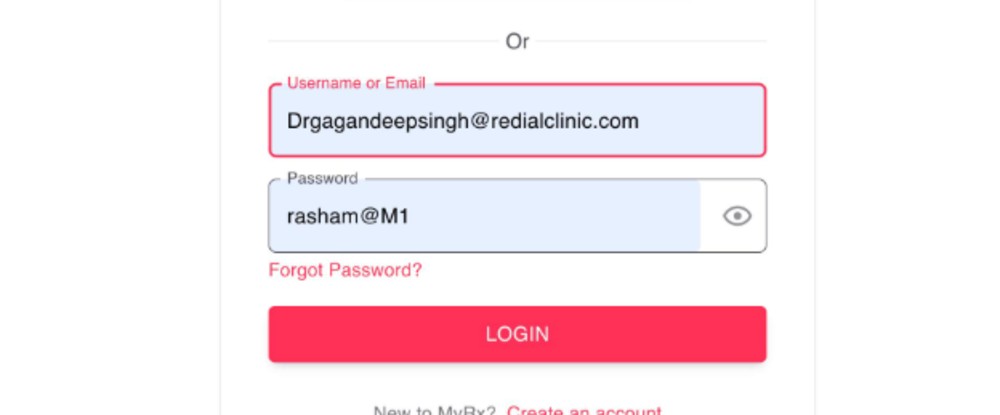The height and width of the screenshot is (415, 1000).
Task: Click the 'Password' floating label
Action: 322,178
